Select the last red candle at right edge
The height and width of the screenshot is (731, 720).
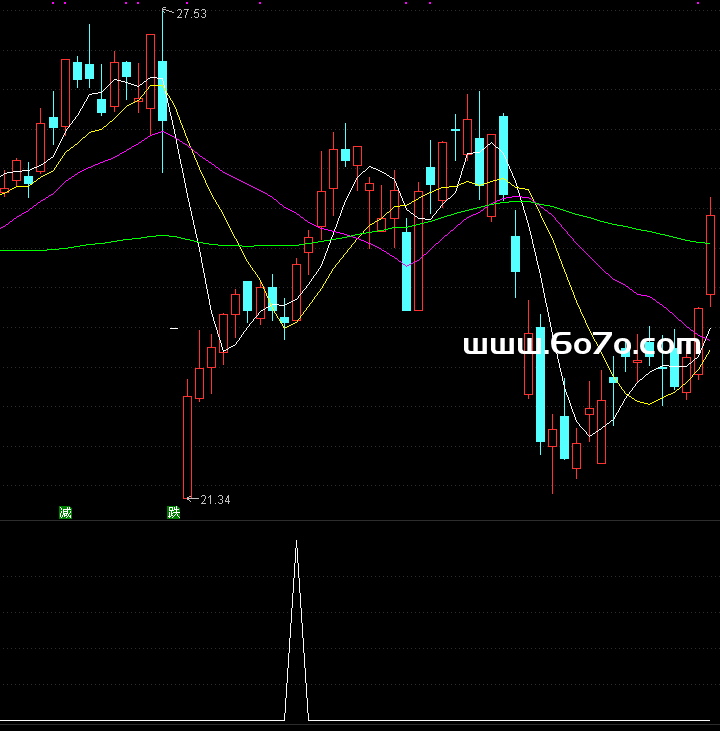[x=711, y=255]
